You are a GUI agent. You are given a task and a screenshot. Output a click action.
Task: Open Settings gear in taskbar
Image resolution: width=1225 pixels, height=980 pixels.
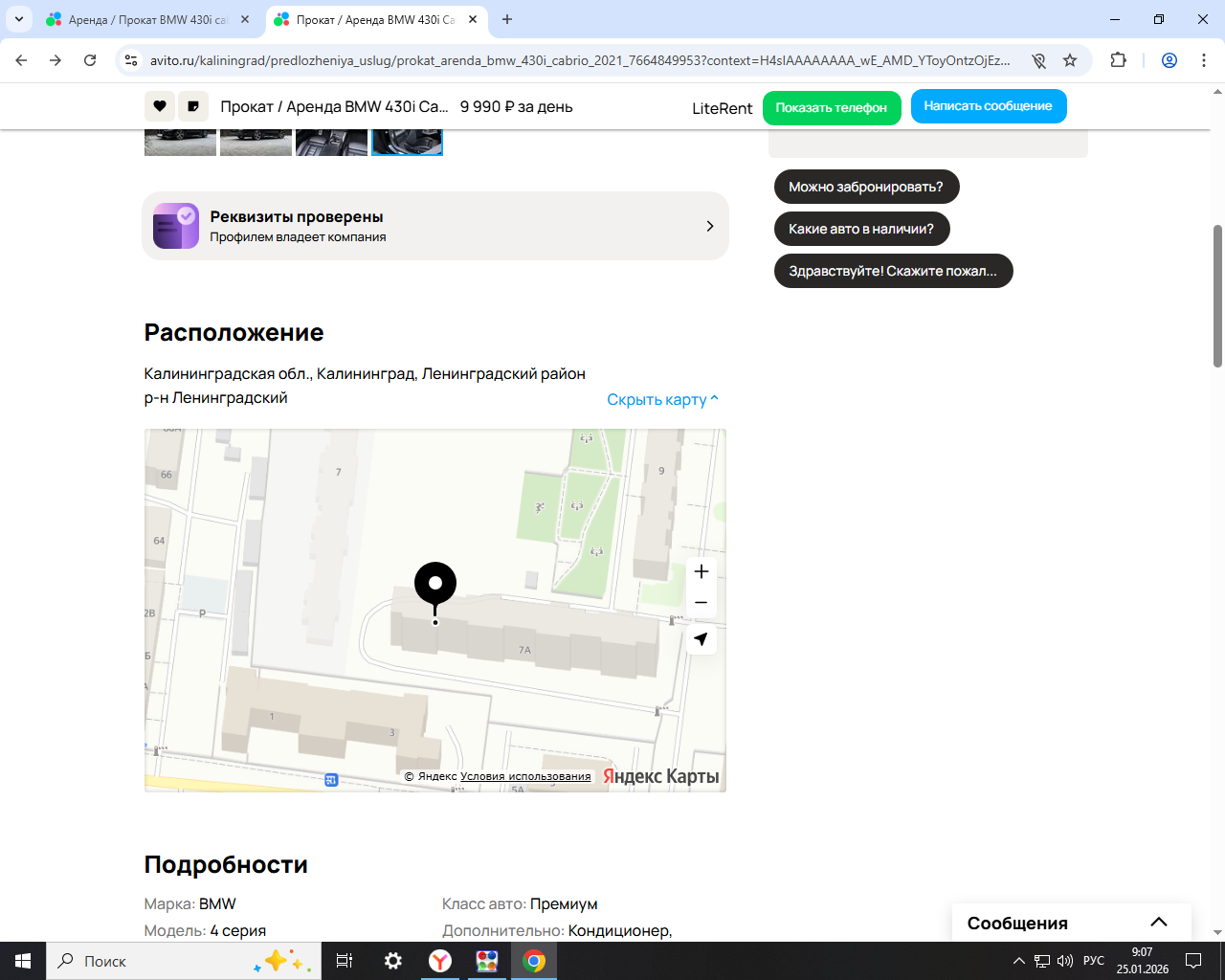pyautogui.click(x=393, y=961)
